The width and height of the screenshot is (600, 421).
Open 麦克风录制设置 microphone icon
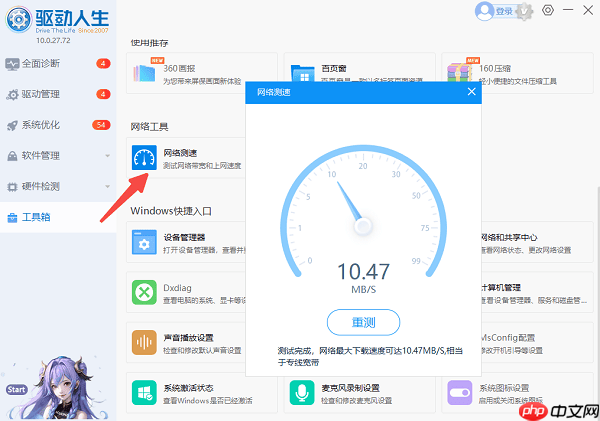[x=302, y=393]
